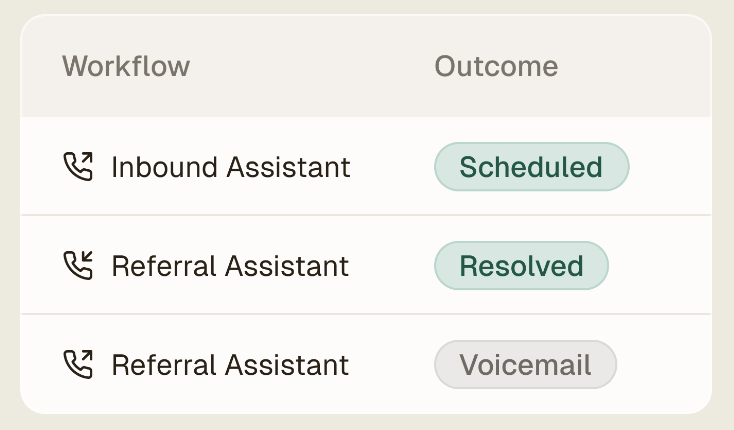Click the phone icon left of Scheduled row's workflow name
The width and height of the screenshot is (734, 430).
(x=78, y=166)
